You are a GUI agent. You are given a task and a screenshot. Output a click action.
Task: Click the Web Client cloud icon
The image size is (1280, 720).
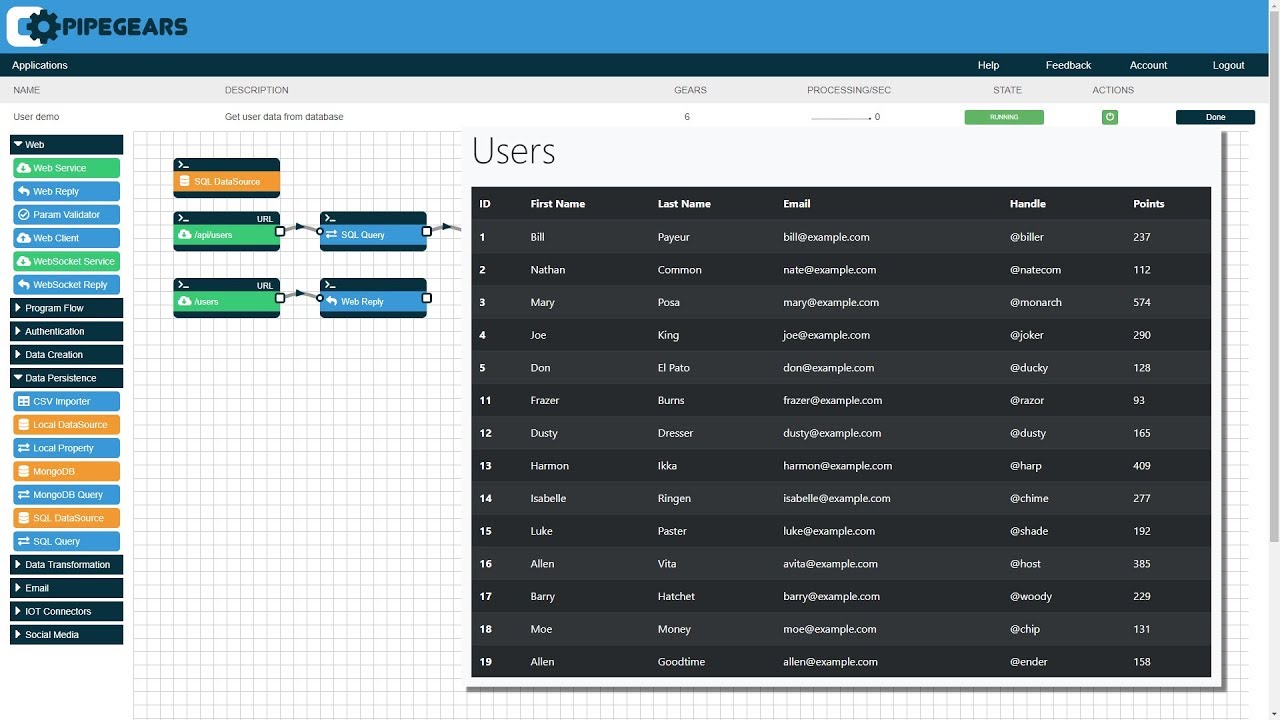pos(24,238)
